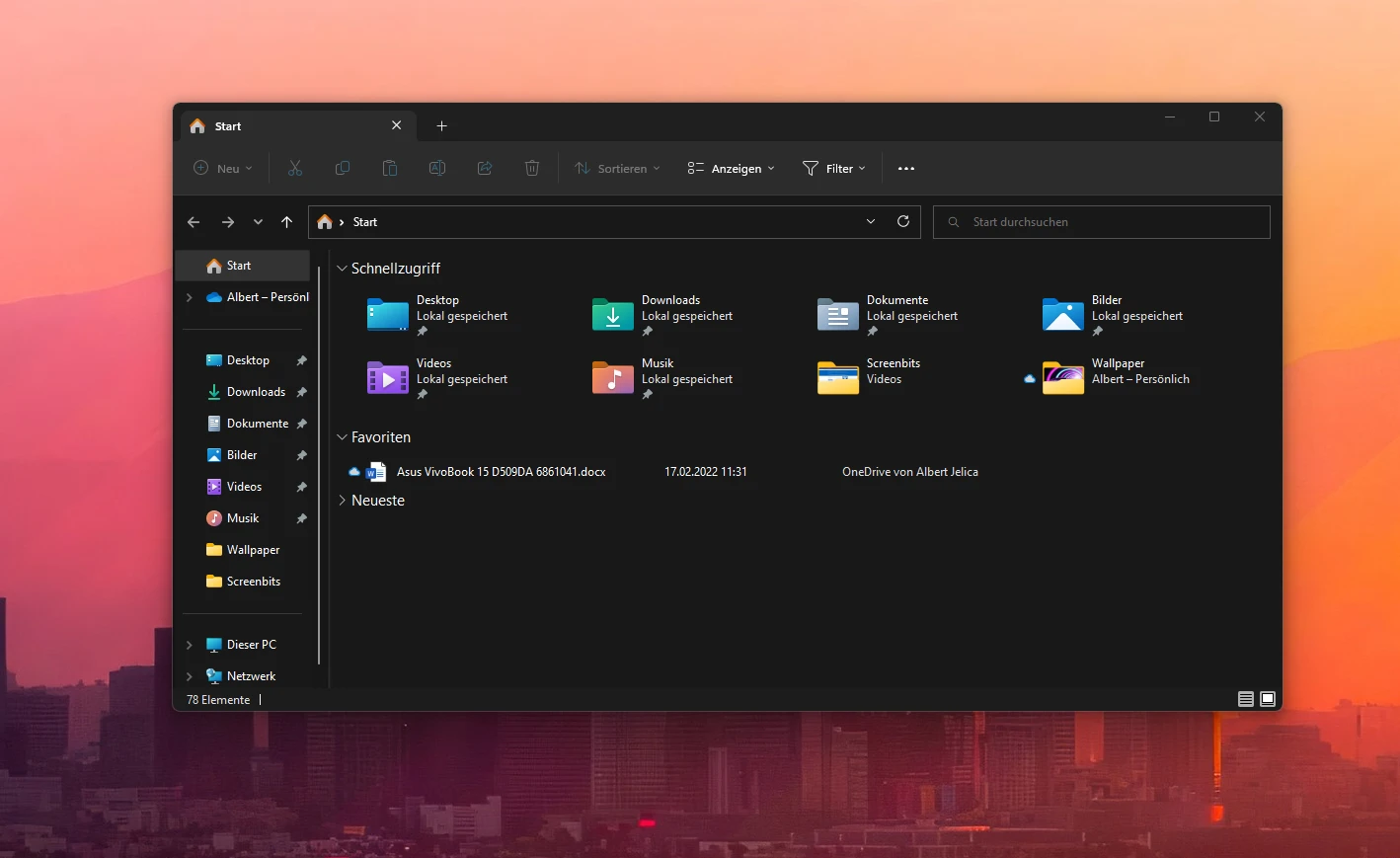The width and height of the screenshot is (1400, 858).
Task: Click the Delete trash icon
Action: pos(531,168)
